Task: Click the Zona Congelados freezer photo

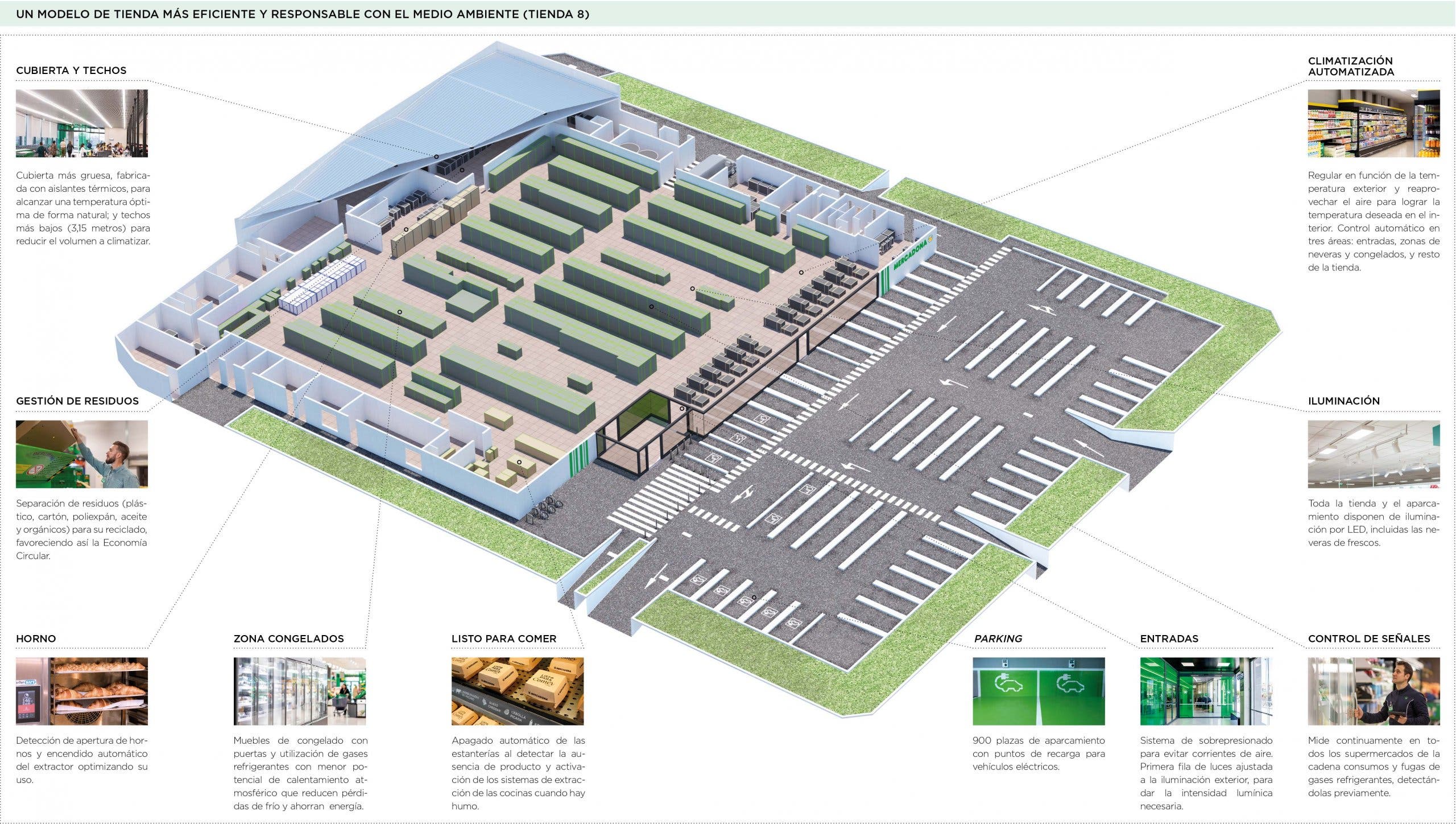Action: coord(299,691)
